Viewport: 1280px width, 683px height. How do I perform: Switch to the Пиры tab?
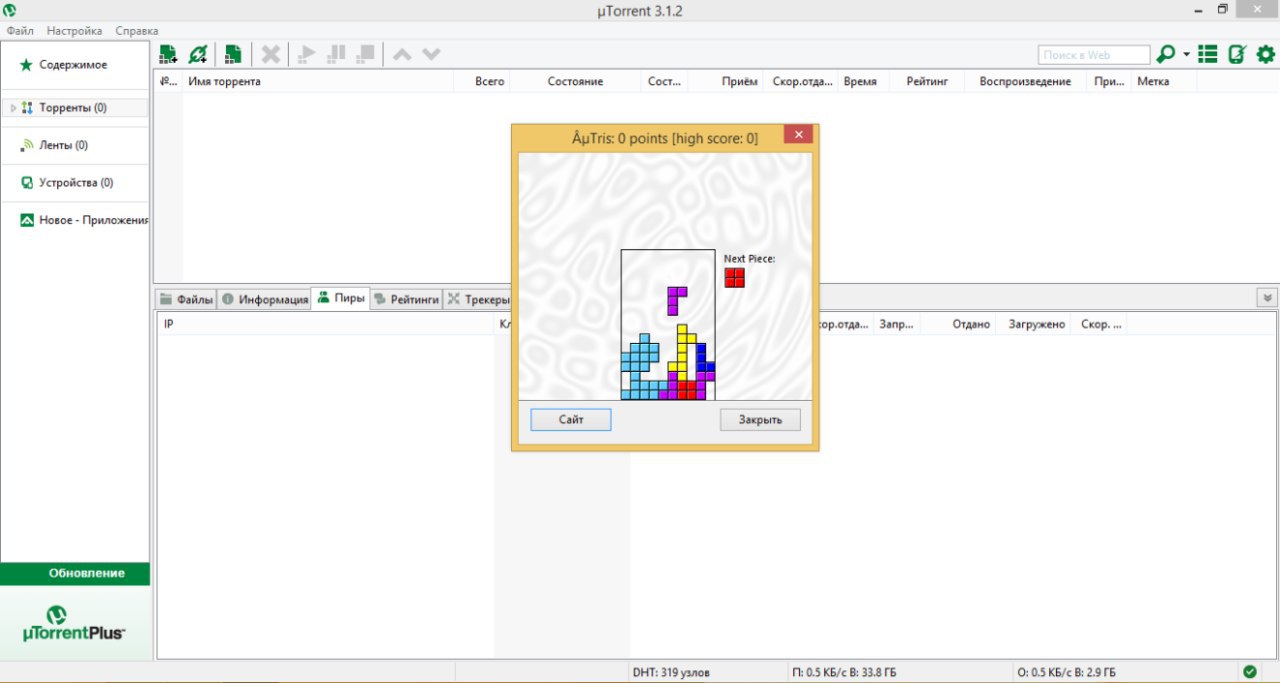tap(341, 298)
